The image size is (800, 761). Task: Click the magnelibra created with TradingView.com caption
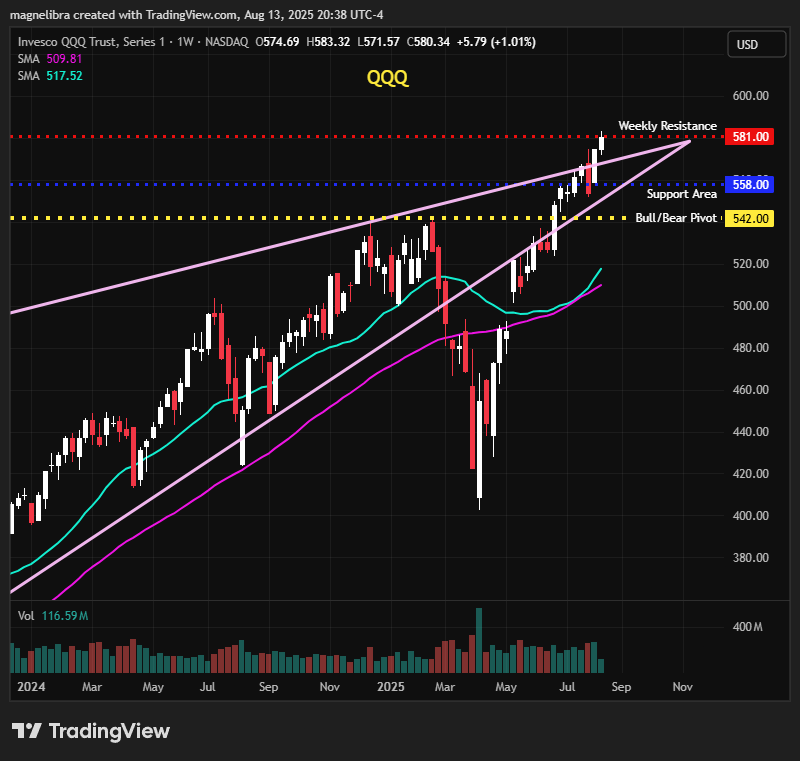point(196,15)
